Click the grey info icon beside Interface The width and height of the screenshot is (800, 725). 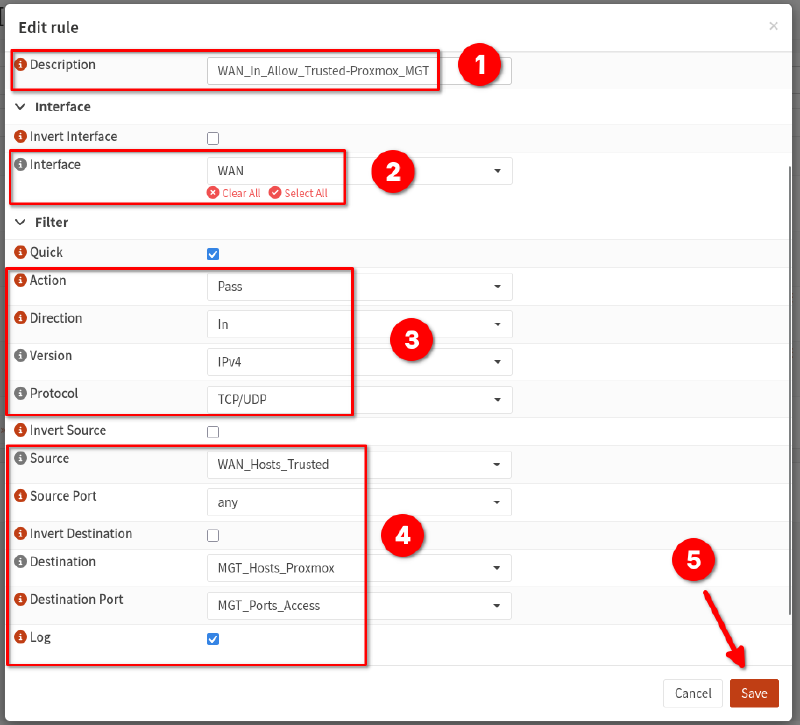point(20,165)
